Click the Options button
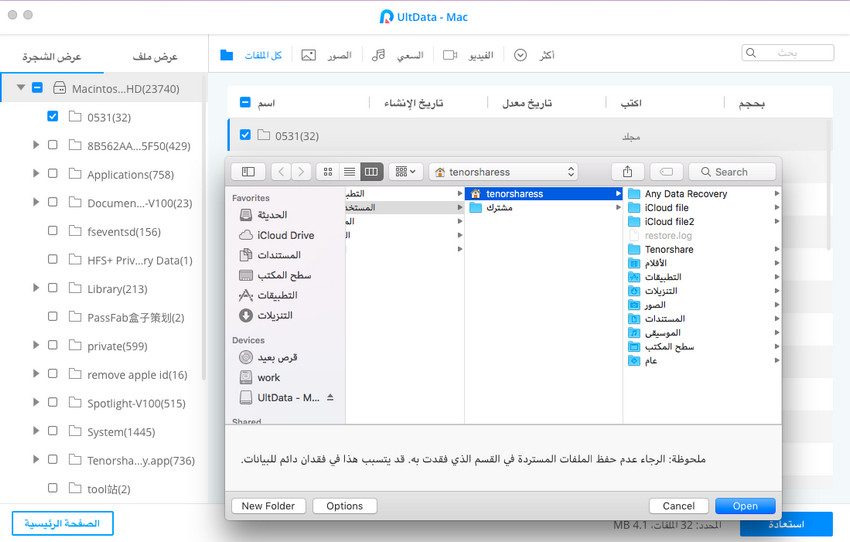Screen dimensions: 850x542 pyautogui.click(x=345, y=506)
